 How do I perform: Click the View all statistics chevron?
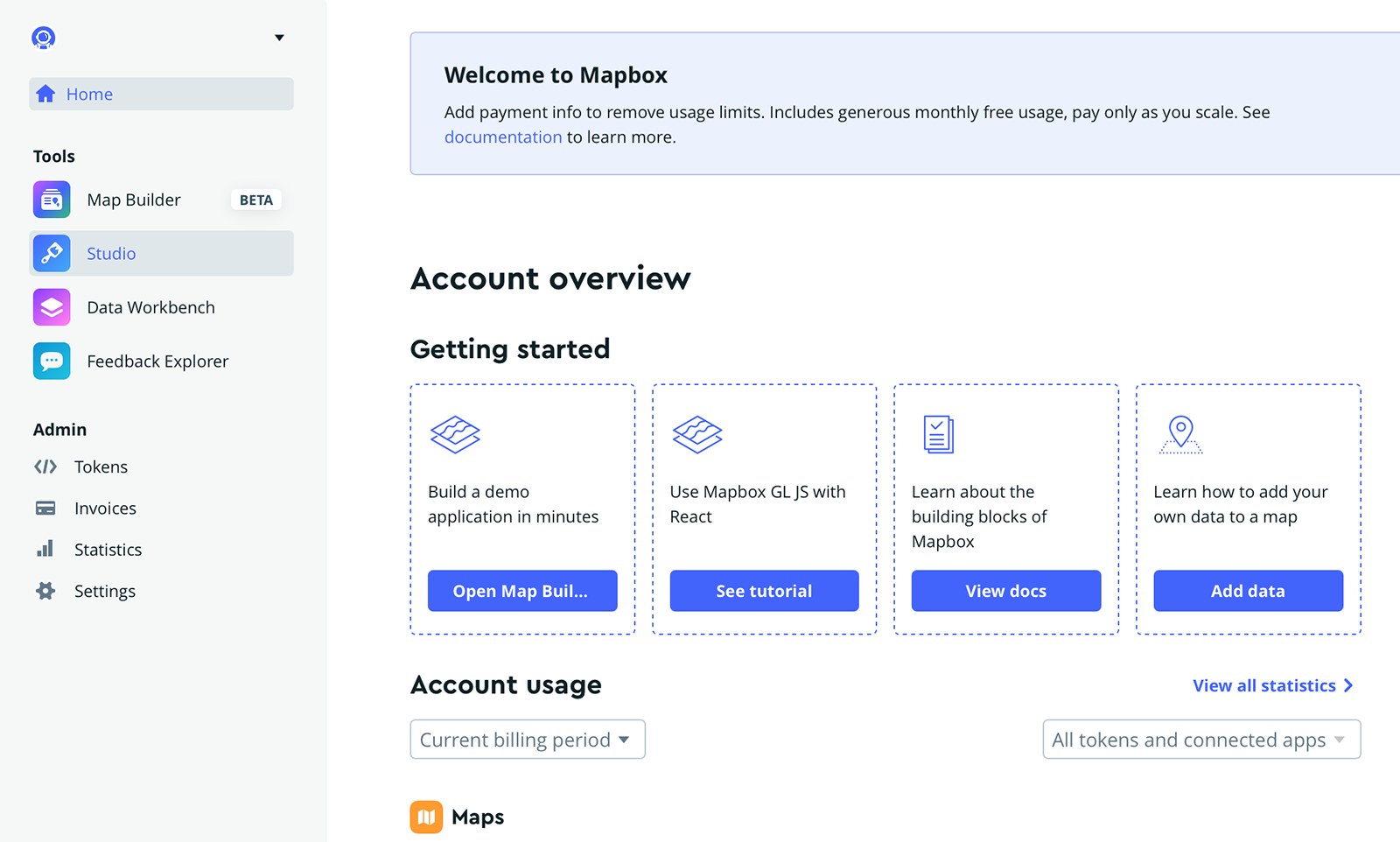tap(1348, 685)
